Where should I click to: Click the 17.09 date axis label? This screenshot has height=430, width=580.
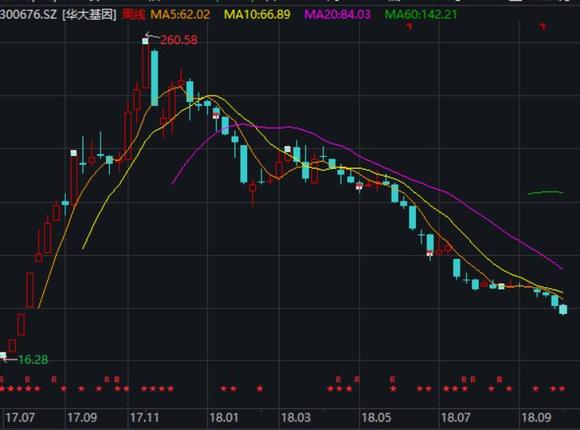pyautogui.click(x=82, y=418)
